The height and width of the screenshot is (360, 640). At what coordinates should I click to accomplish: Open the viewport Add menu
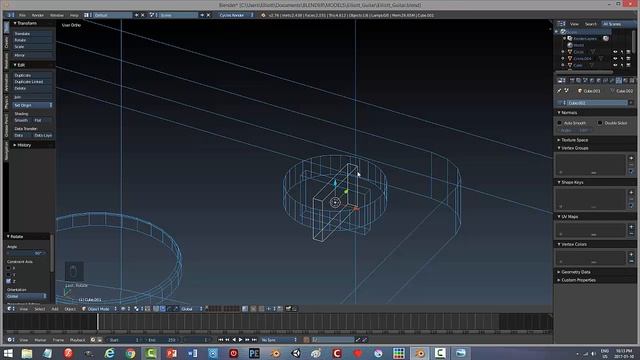pyautogui.click(x=55, y=309)
